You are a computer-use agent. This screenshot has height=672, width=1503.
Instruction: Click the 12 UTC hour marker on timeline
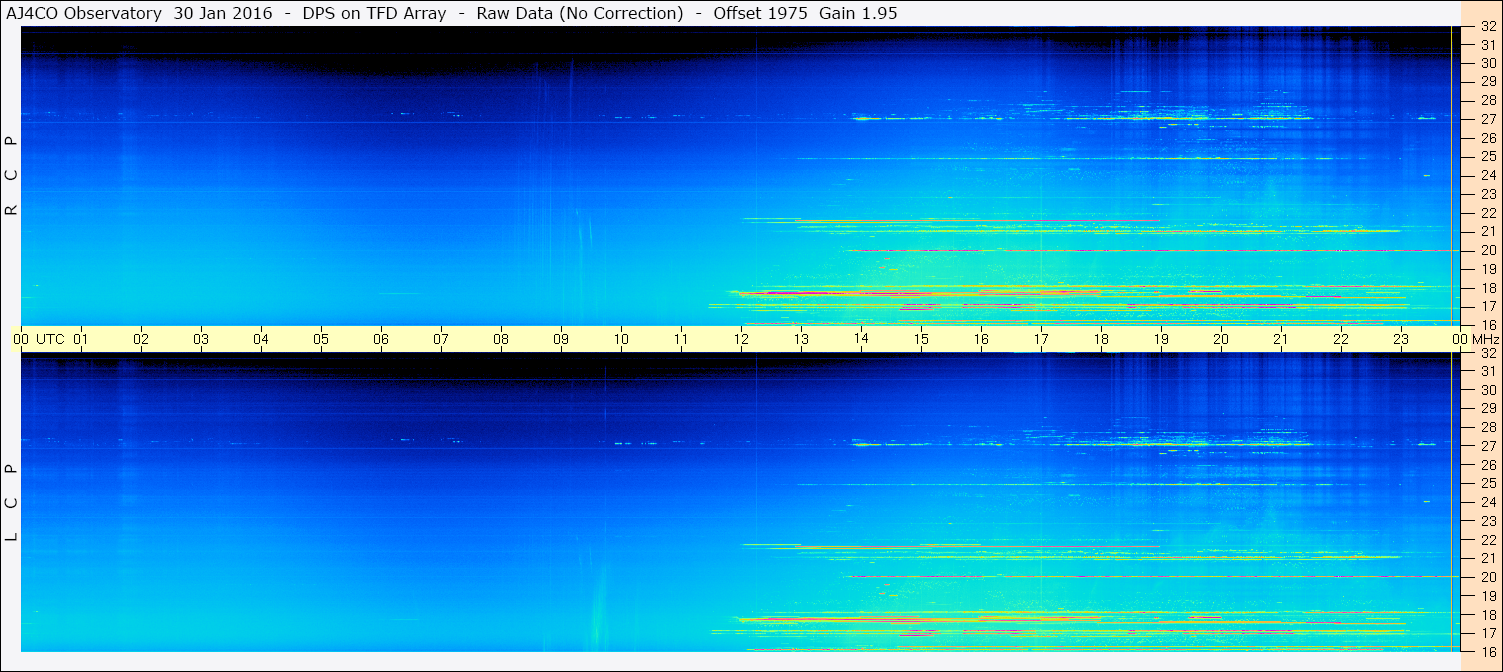click(x=741, y=339)
